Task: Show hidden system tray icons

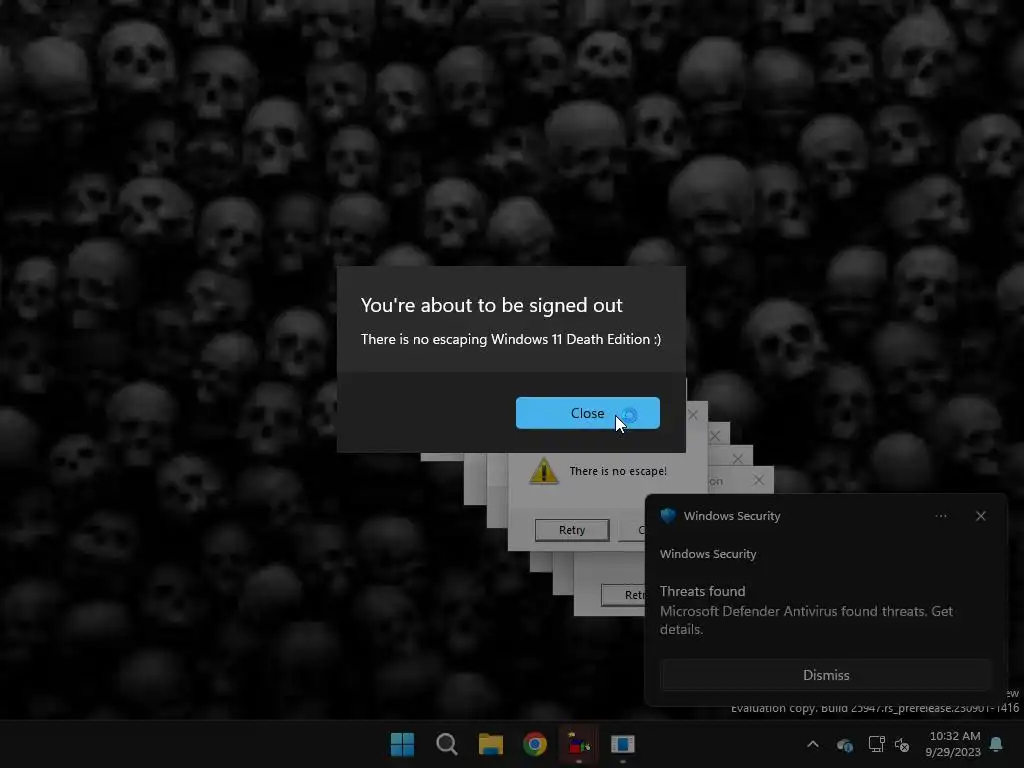Action: 812,744
